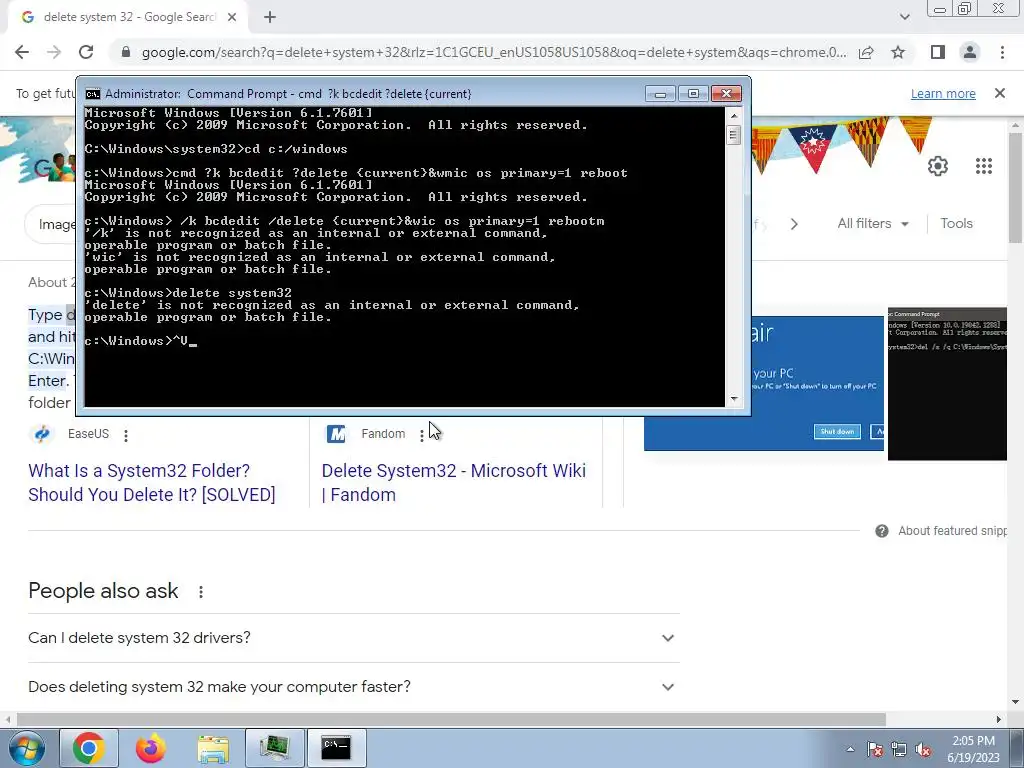The image size is (1024, 768).
Task: Open EaseUS result options menu
Action: (126, 435)
